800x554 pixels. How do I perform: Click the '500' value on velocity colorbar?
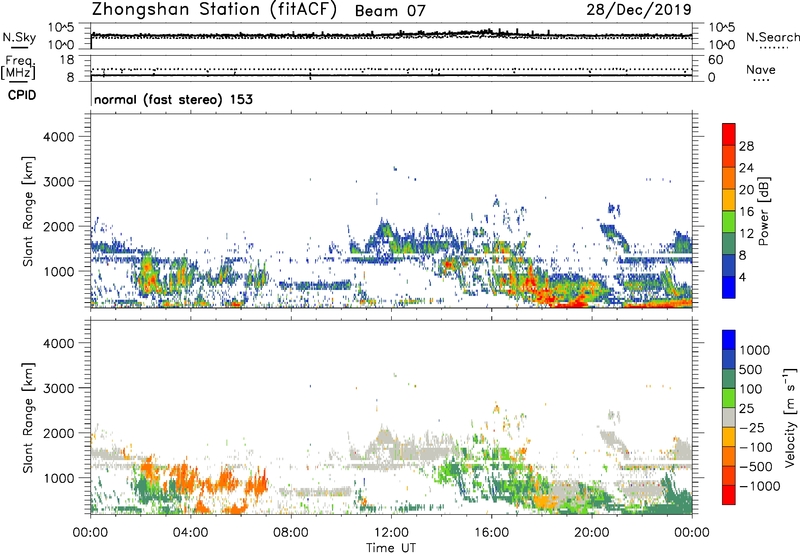(751, 370)
